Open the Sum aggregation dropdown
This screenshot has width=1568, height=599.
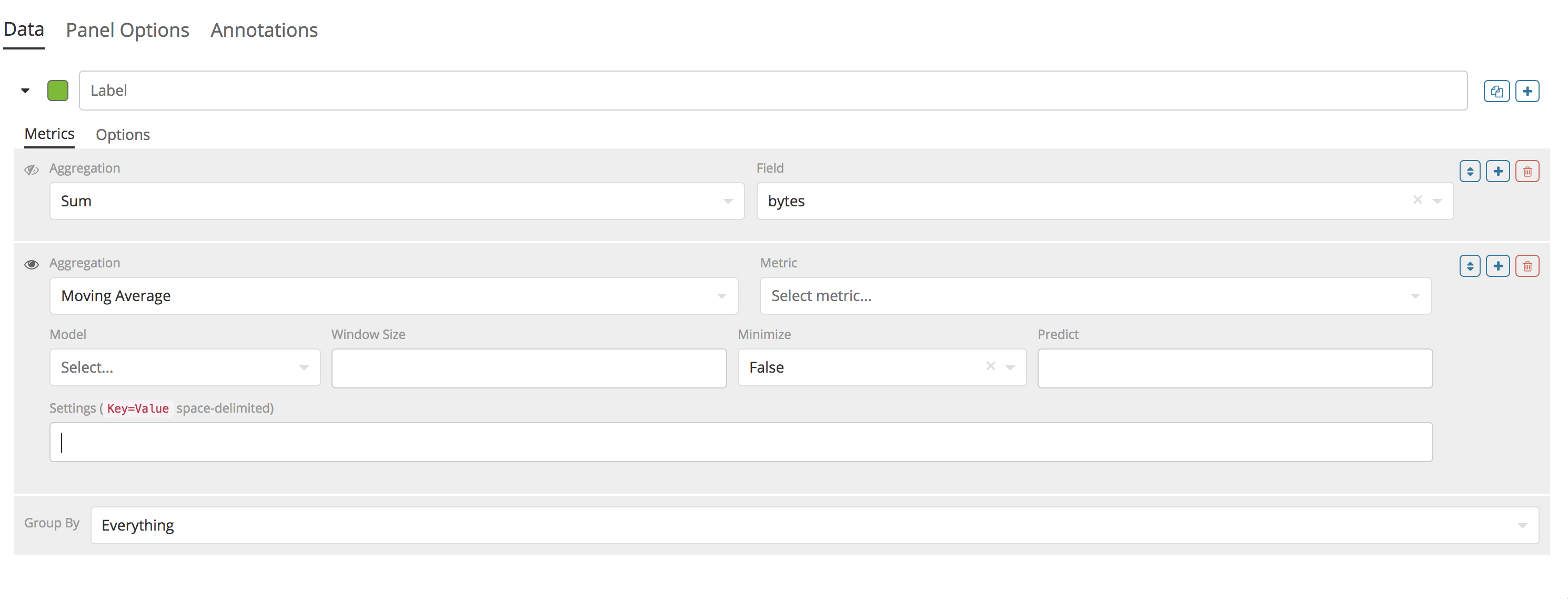[x=727, y=201]
